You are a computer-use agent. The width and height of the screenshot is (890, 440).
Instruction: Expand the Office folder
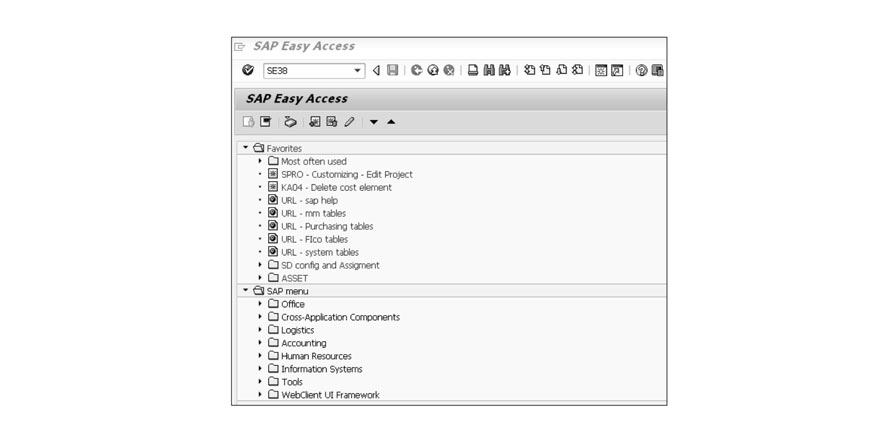260,304
